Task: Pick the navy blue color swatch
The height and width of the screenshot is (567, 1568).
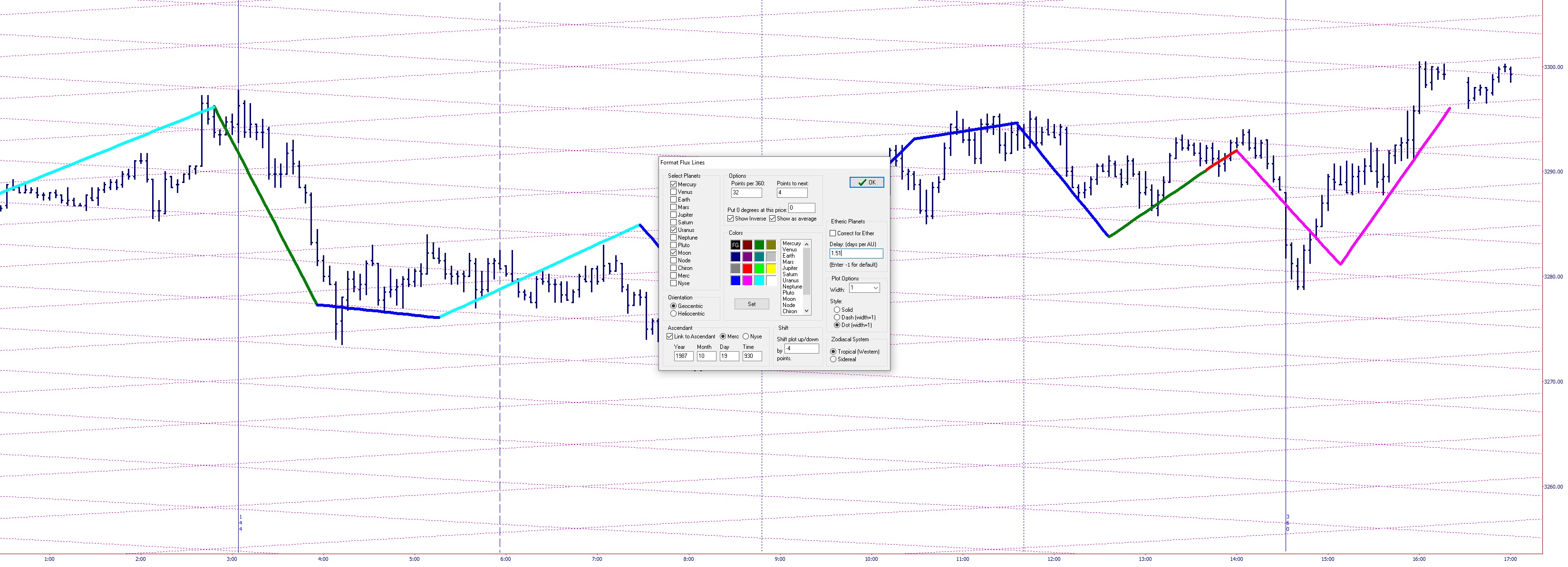Action: pyautogui.click(x=736, y=257)
